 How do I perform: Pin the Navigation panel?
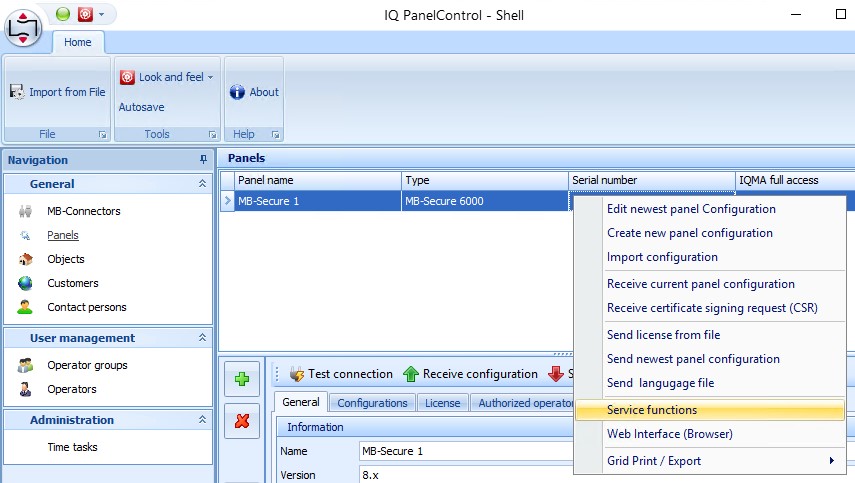[203, 159]
